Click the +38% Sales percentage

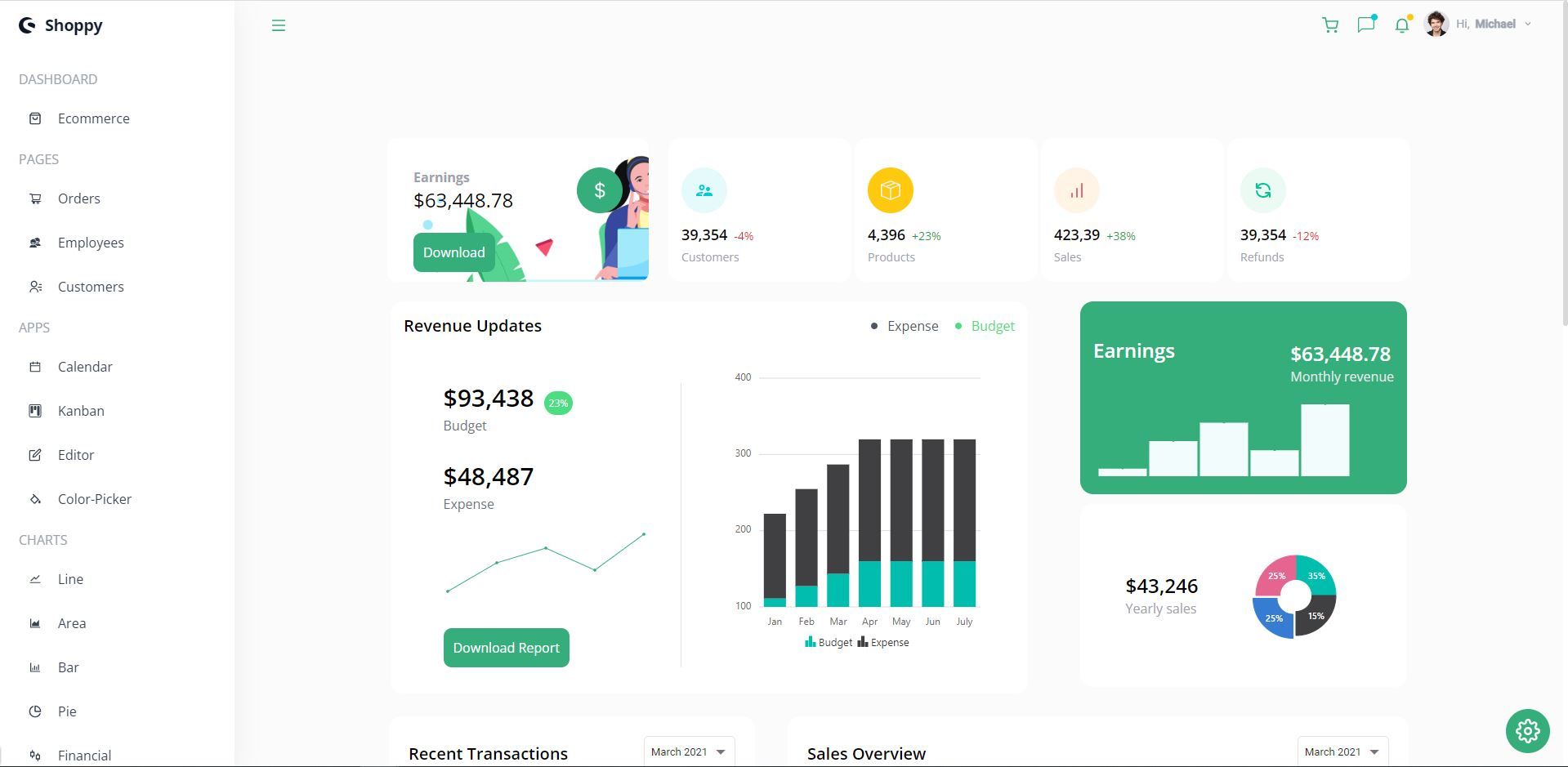click(x=1121, y=236)
